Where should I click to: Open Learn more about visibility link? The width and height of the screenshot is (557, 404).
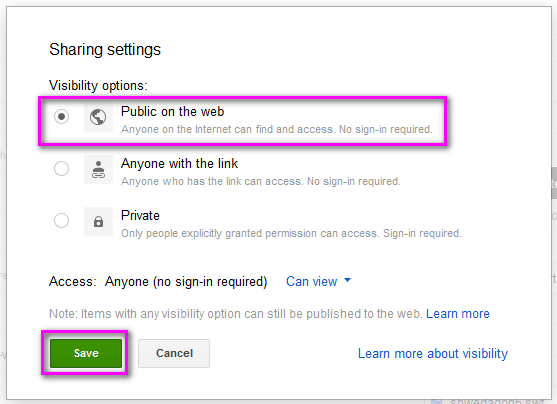coord(433,354)
